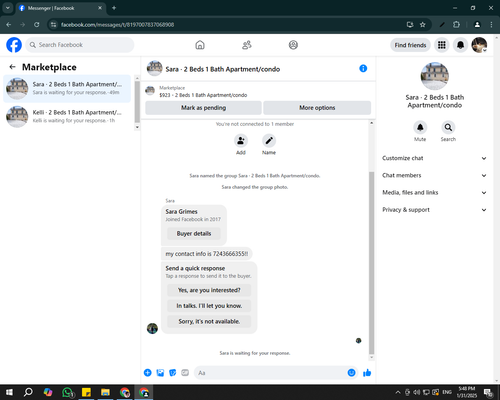Open File Explorer from taskbar

[105, 392]
